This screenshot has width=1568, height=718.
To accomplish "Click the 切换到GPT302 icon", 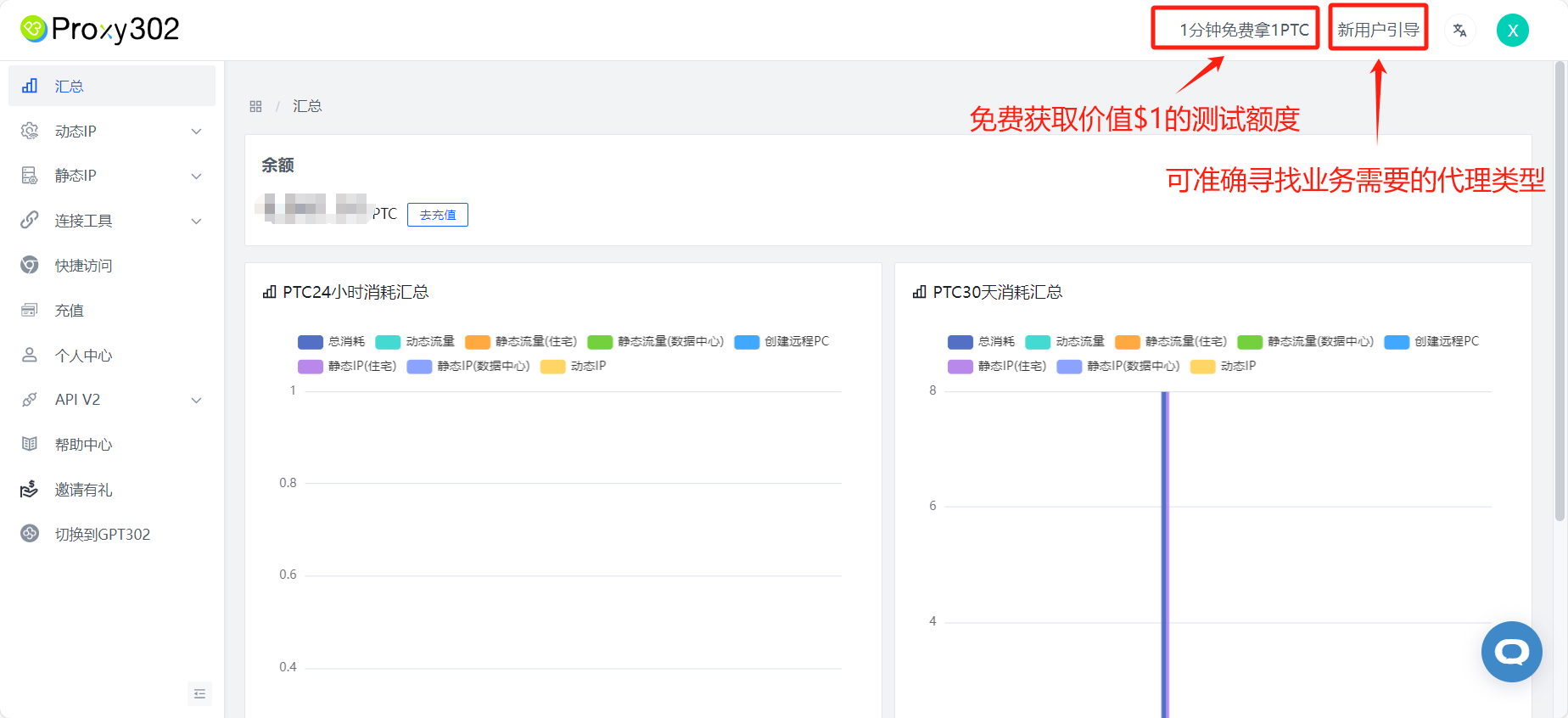I will (x=30, y=534).
